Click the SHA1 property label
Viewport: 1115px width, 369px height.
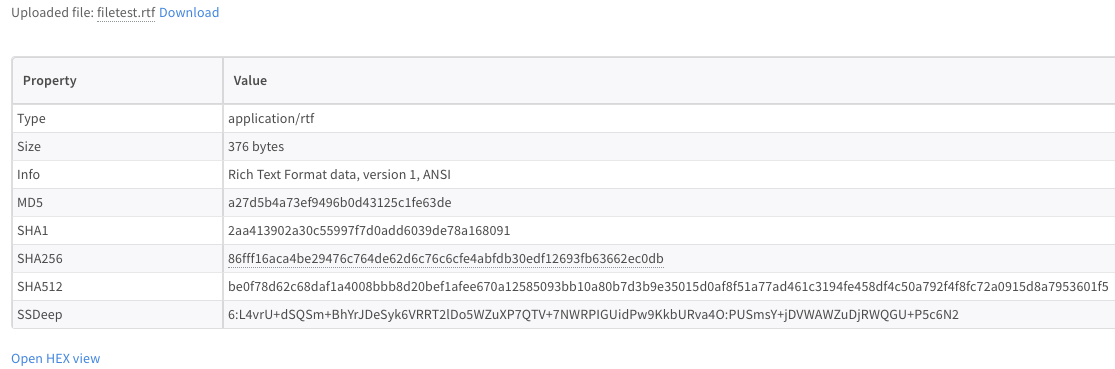[x=33, y=231]
